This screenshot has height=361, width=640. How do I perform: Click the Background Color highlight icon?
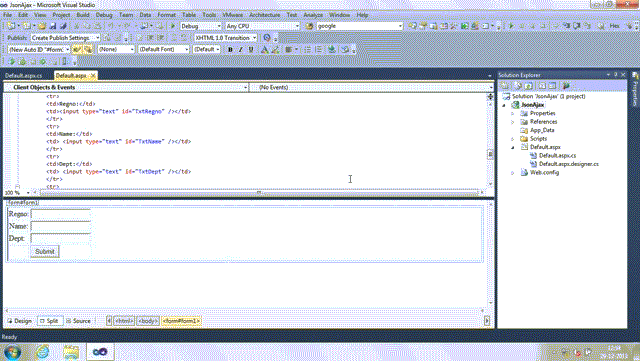275,49
